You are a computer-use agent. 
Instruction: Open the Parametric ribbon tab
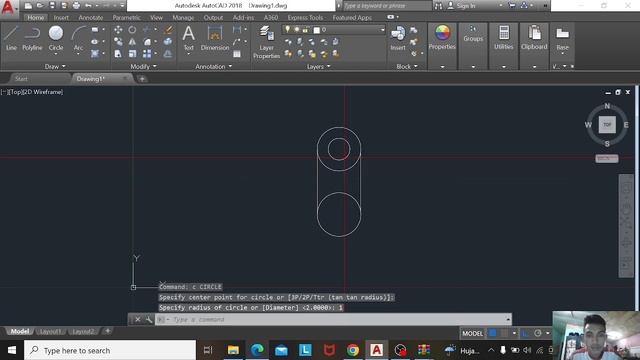point(127,18)
